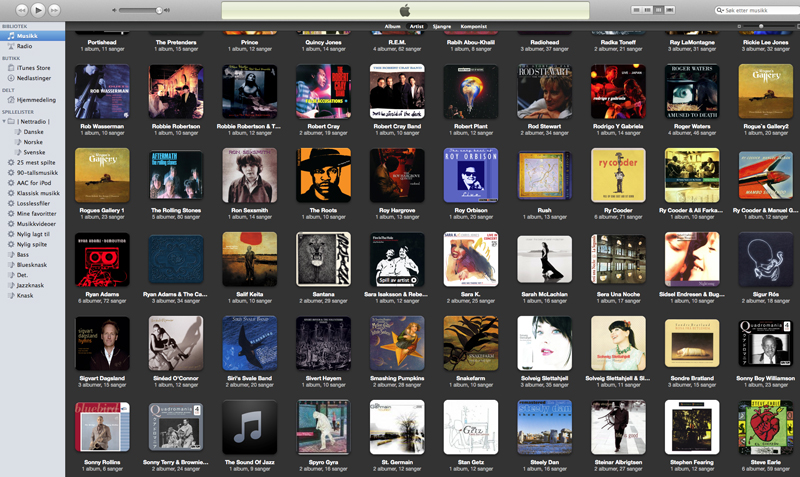This screenshot has height=477, width=800.
Task: Open Nedlastinger downloads item
Action: click(x=32, y=78)
